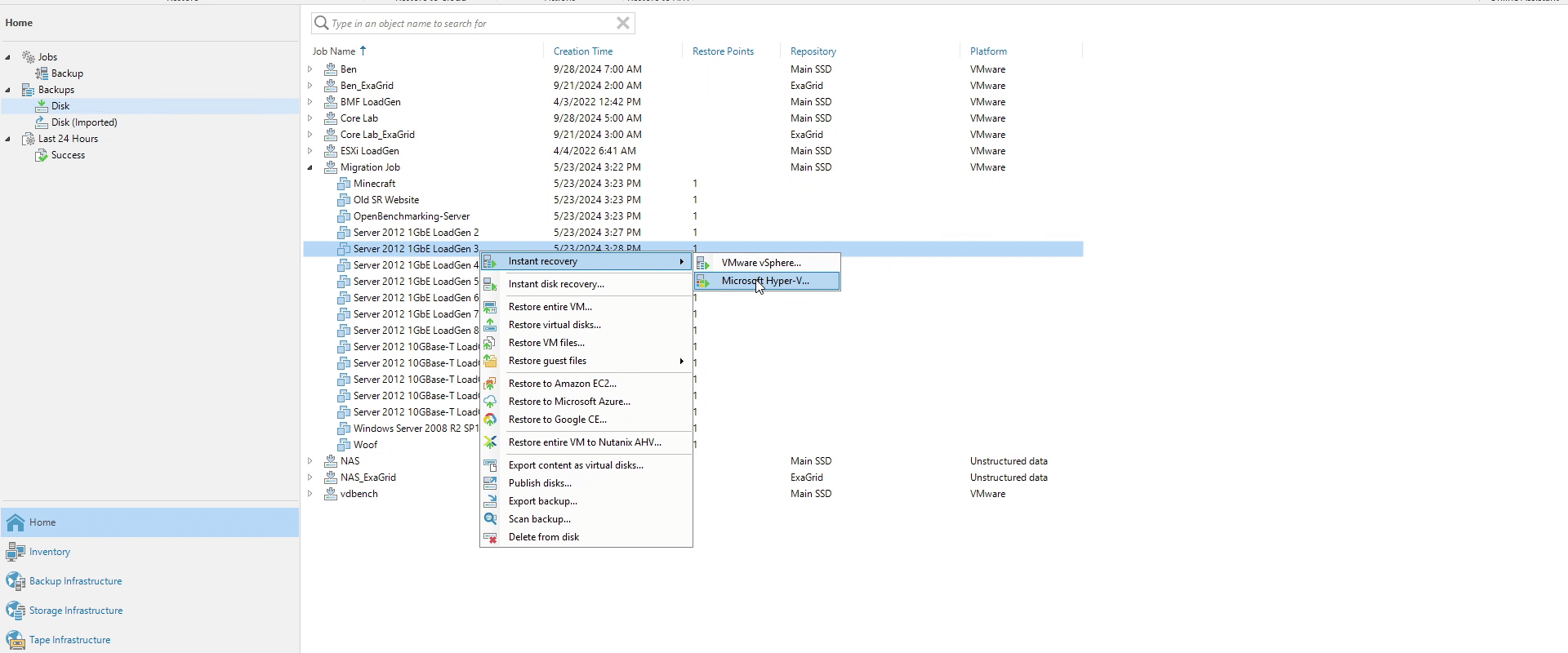This screenshot has height=653, width=1568.
Task: Click the Restore to Microsoft Azure icon
Action: 489,402
